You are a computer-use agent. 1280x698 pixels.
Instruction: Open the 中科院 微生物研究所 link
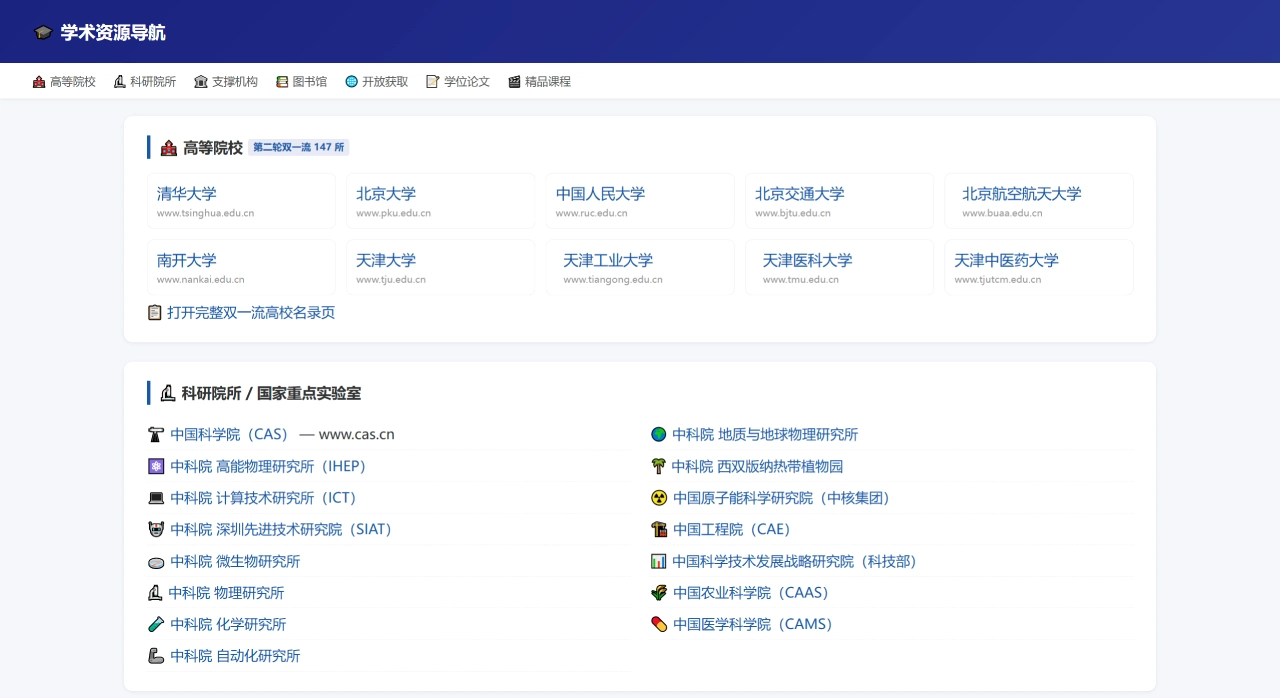tap(235, 561)
